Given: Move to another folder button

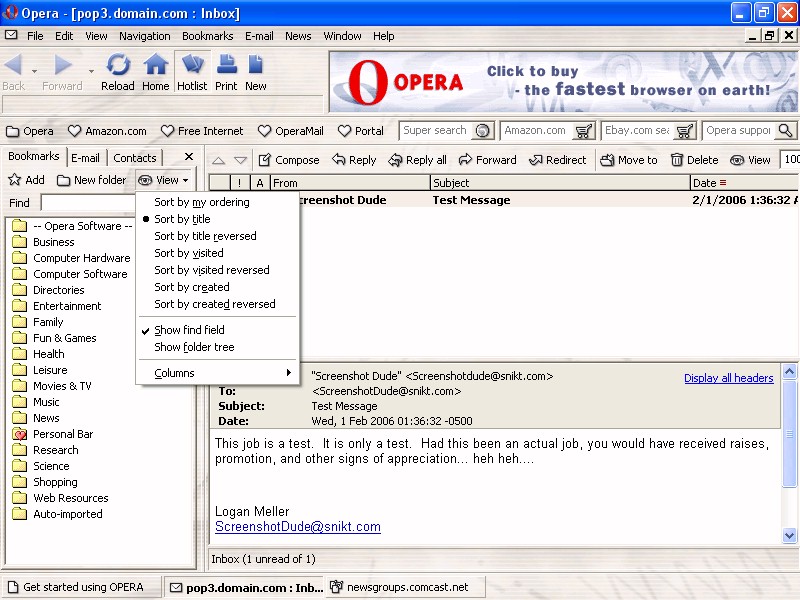Looking at the screenshot, I should coord(629,160).
